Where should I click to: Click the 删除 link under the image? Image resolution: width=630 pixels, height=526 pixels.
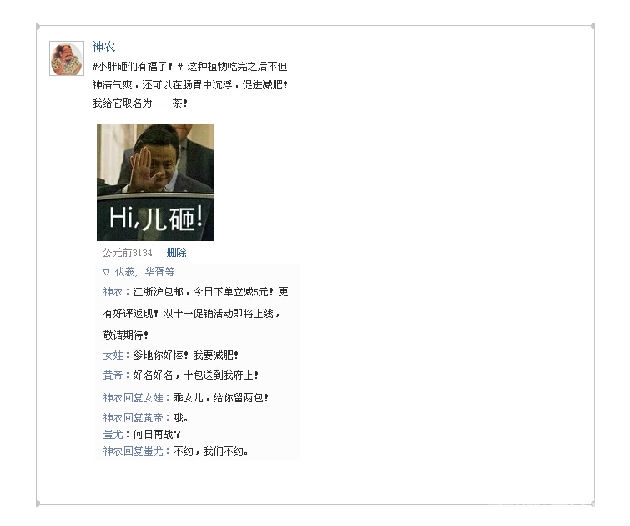pyautogui.click(x=176, y=253)
